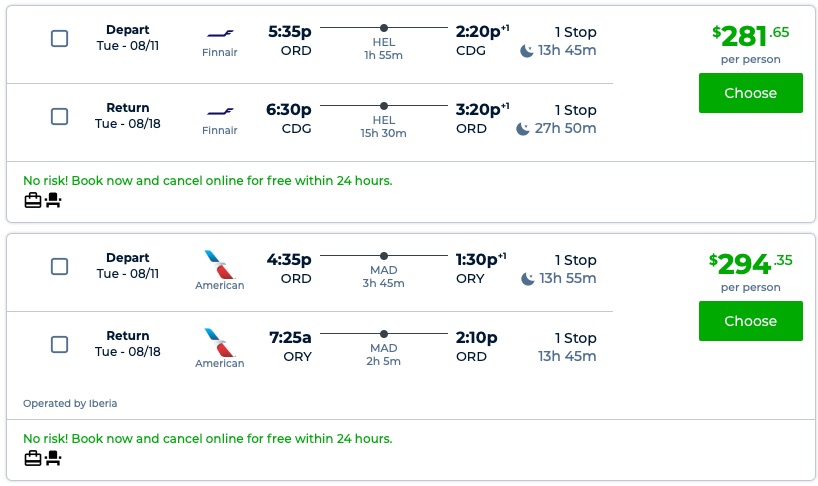Viewport: 818px width, 486px height.
Task: Click the overnight moon icon beside 13h 55m
Action: coord(527,278)
